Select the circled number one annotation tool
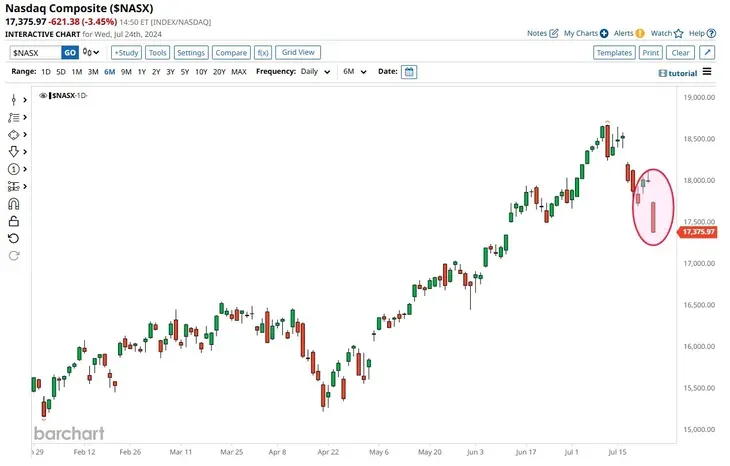The image size is (730, 466). [x=13, y=168]
